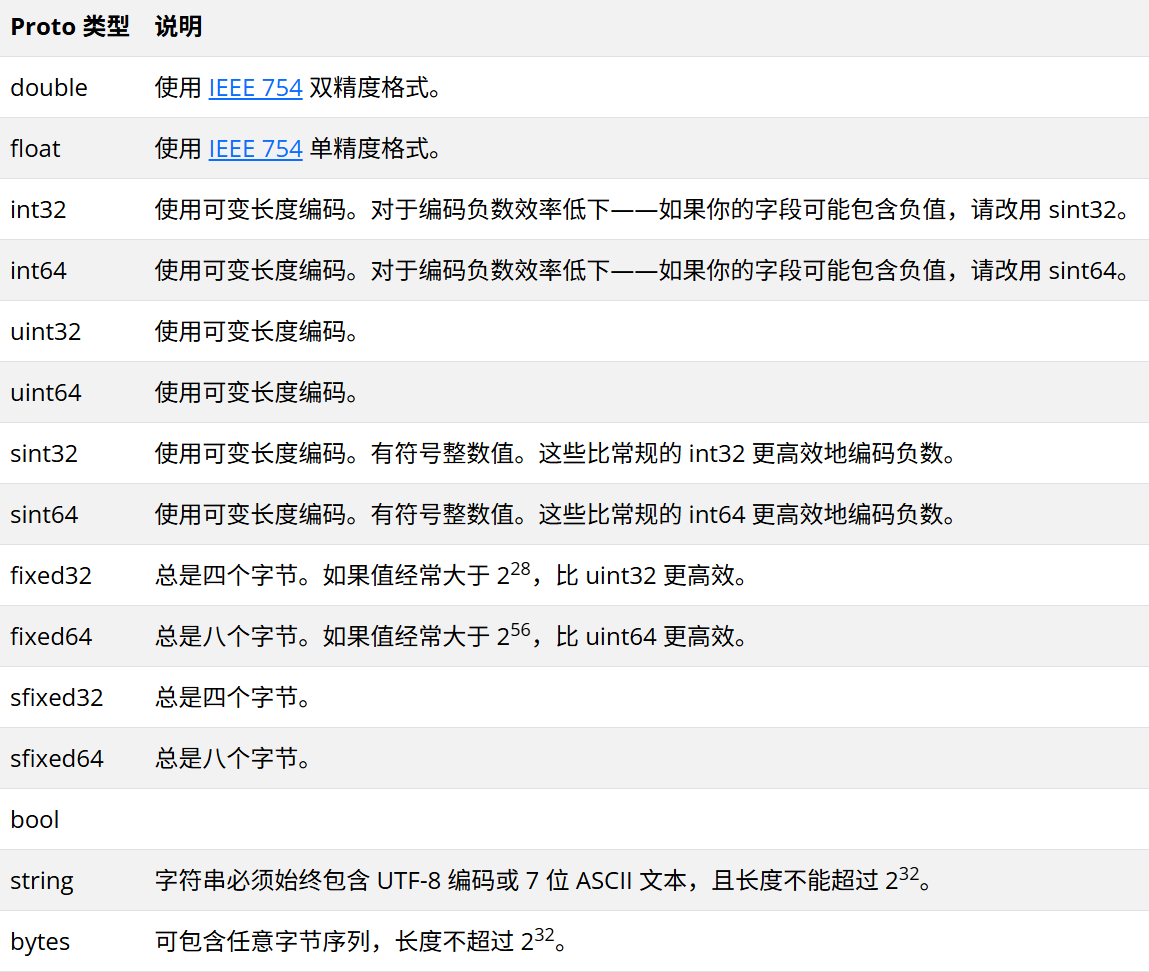
Task: Click the sfixed32 description '总是四个字节'
Action: (x=226, y=697)
